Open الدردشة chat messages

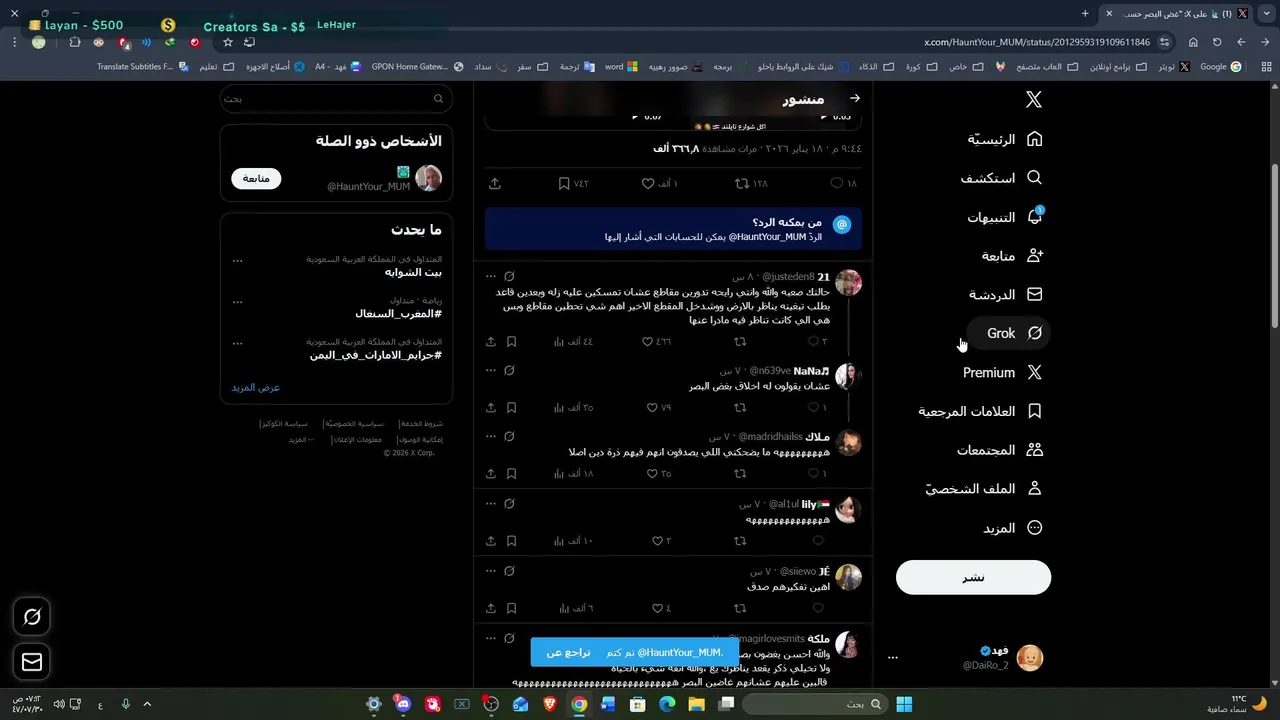(x=1006, y=295)
